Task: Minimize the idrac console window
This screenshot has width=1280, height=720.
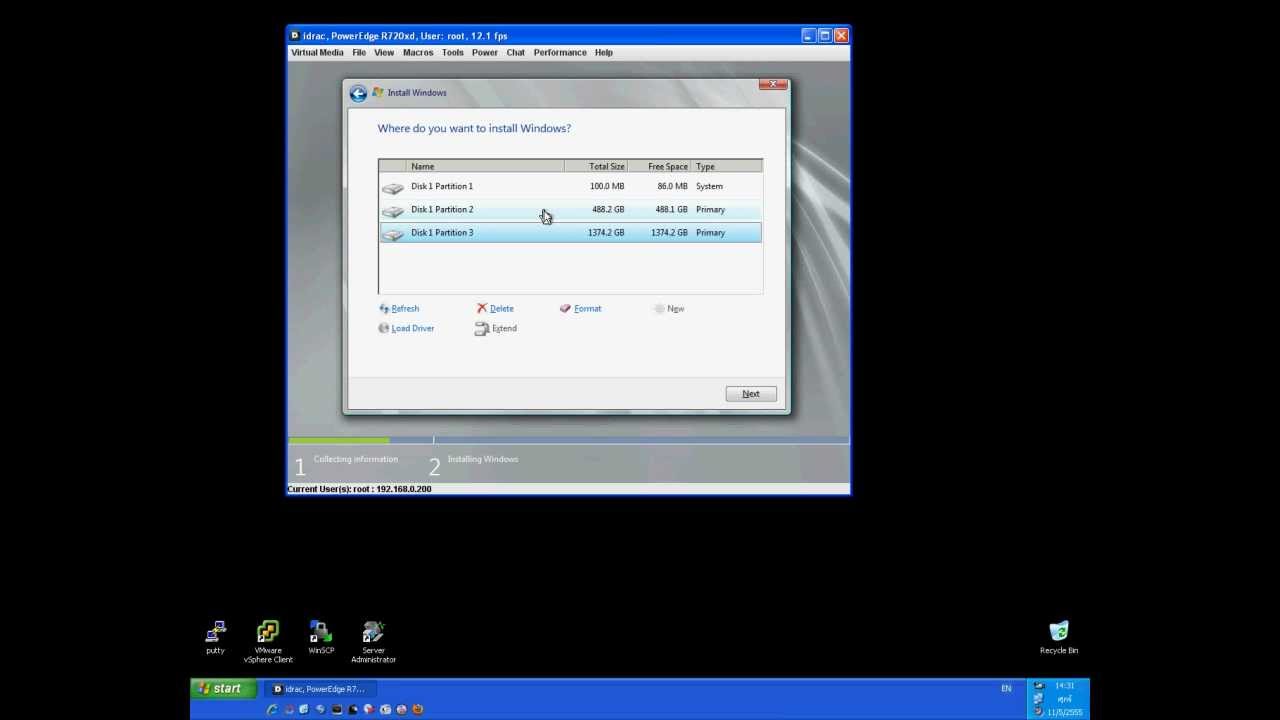Action: click(808, 35)
